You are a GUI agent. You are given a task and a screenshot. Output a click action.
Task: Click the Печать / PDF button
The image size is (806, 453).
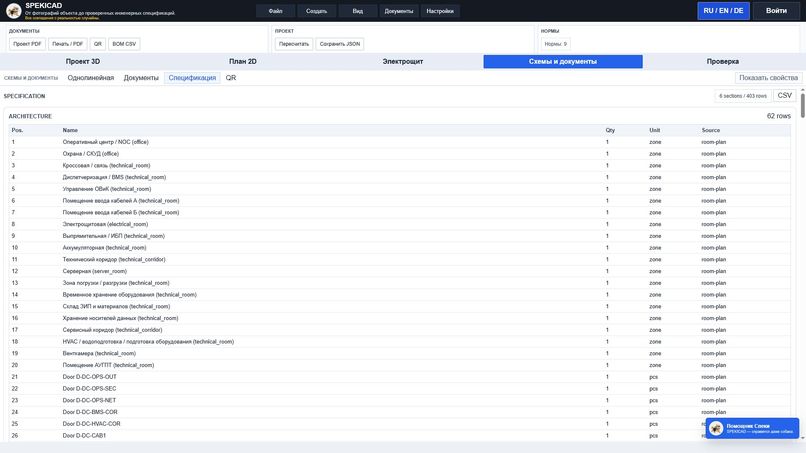point(67,44)
